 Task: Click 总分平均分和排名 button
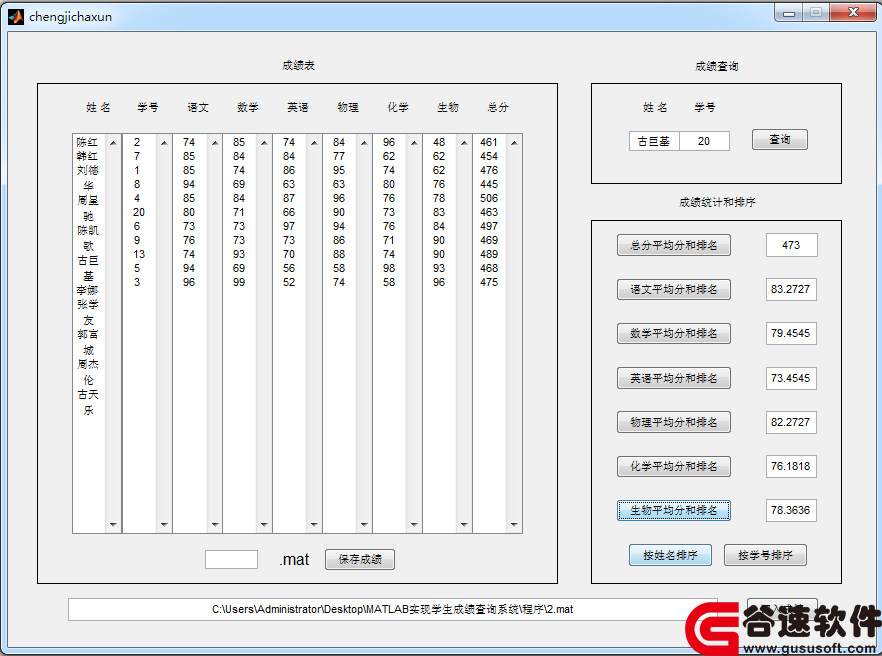(674, 245)
